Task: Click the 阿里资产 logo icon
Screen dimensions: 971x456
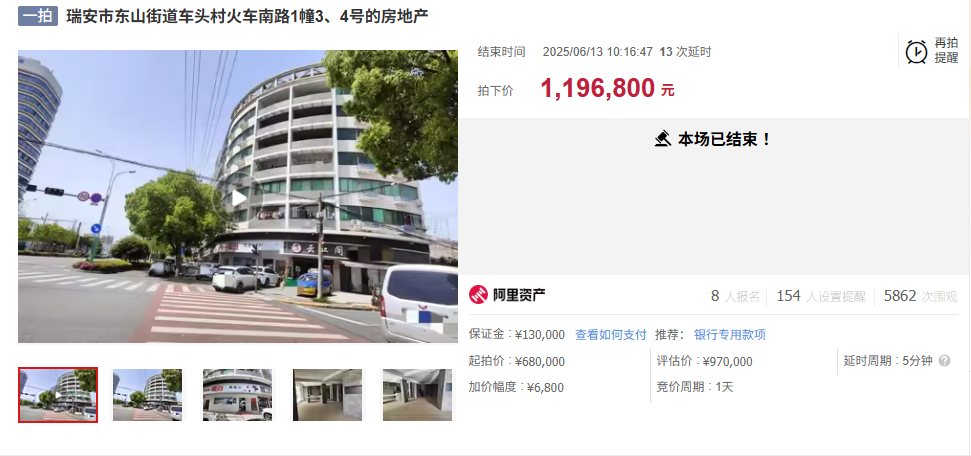Action: (x=478, y=295)
